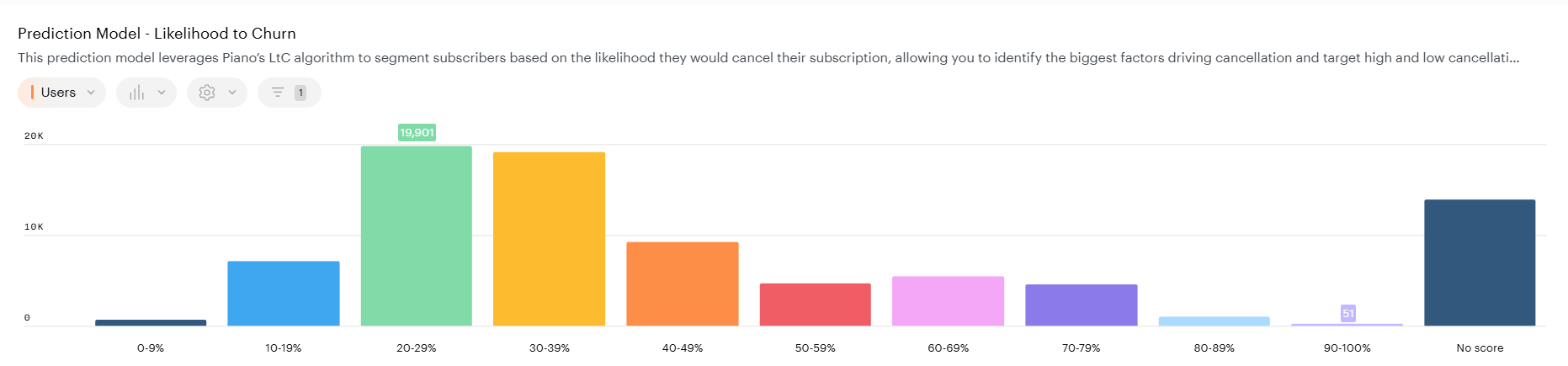Select the No score bar
Viewport: 1568px width, 366px height.
click(1480, 263)
